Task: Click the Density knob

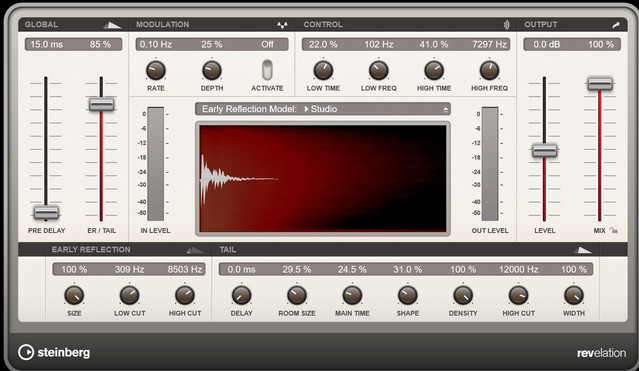Action: pyautogui.click(x=463, y=295)
